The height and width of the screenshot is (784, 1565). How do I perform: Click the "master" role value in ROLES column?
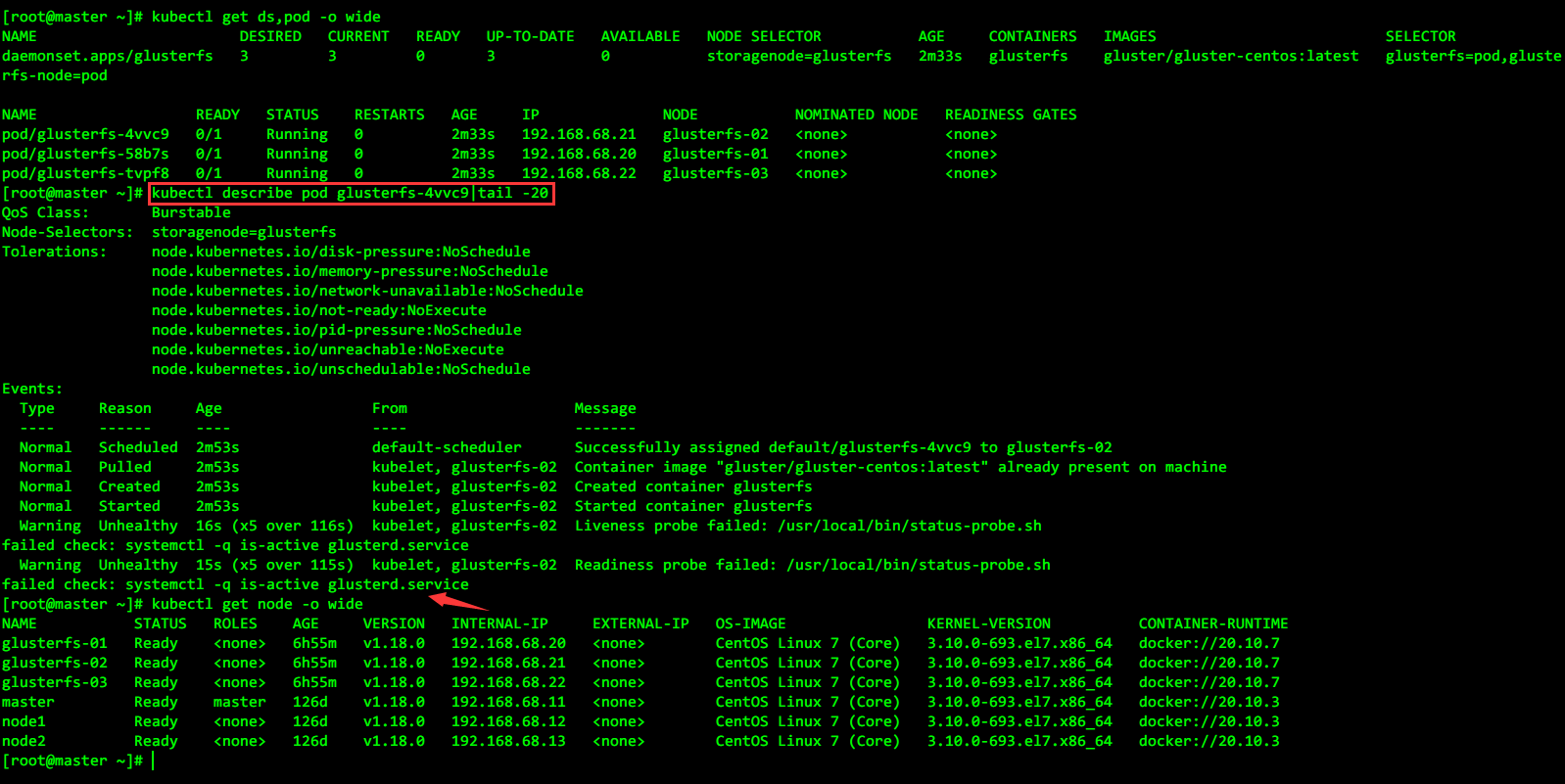pyautogui.click(x=240, y=702)
